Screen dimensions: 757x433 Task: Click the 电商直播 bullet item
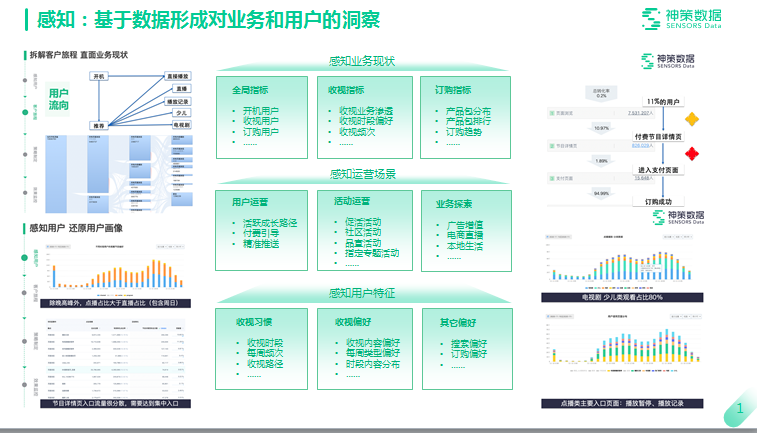pos(465,235)
